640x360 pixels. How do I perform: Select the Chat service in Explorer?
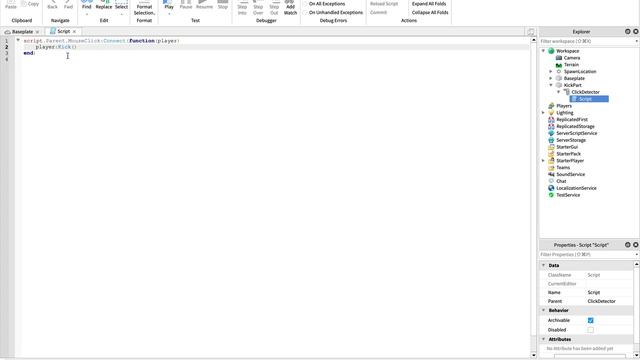(x=561, y=181)
